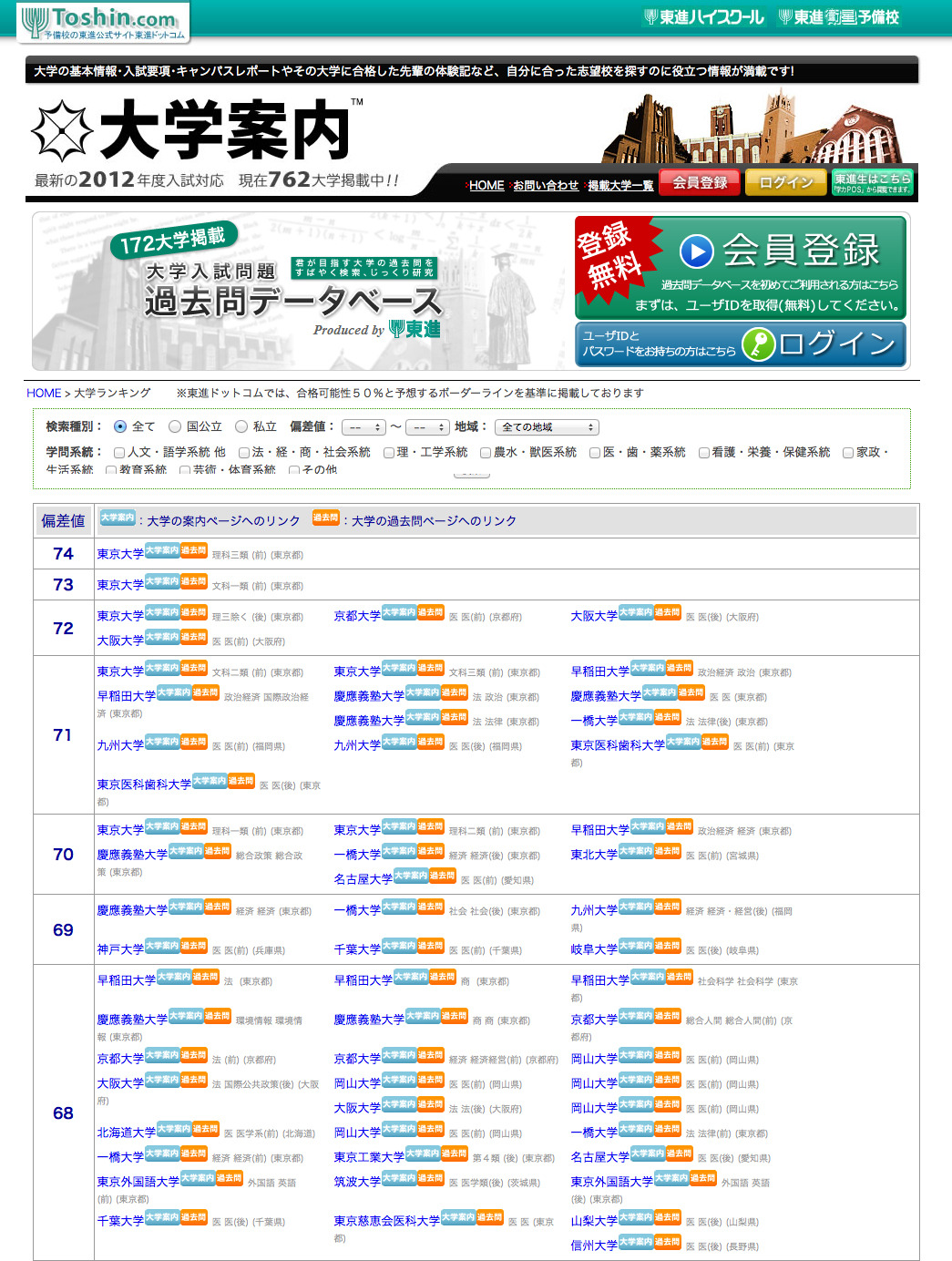Click 大学案内 badge next to 京都大学 医(前)
Image resolution: width=952 pixels, height=1261 pixels.
coord(399,612)
